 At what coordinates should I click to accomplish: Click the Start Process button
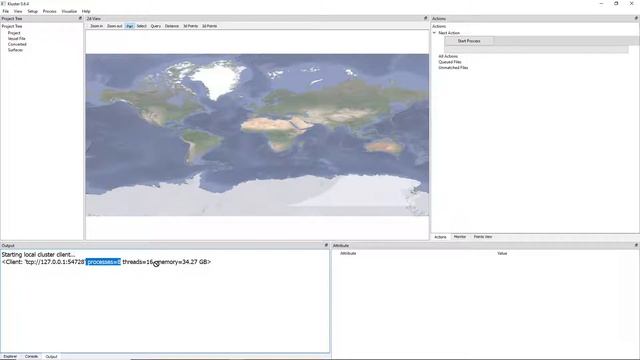469,41
